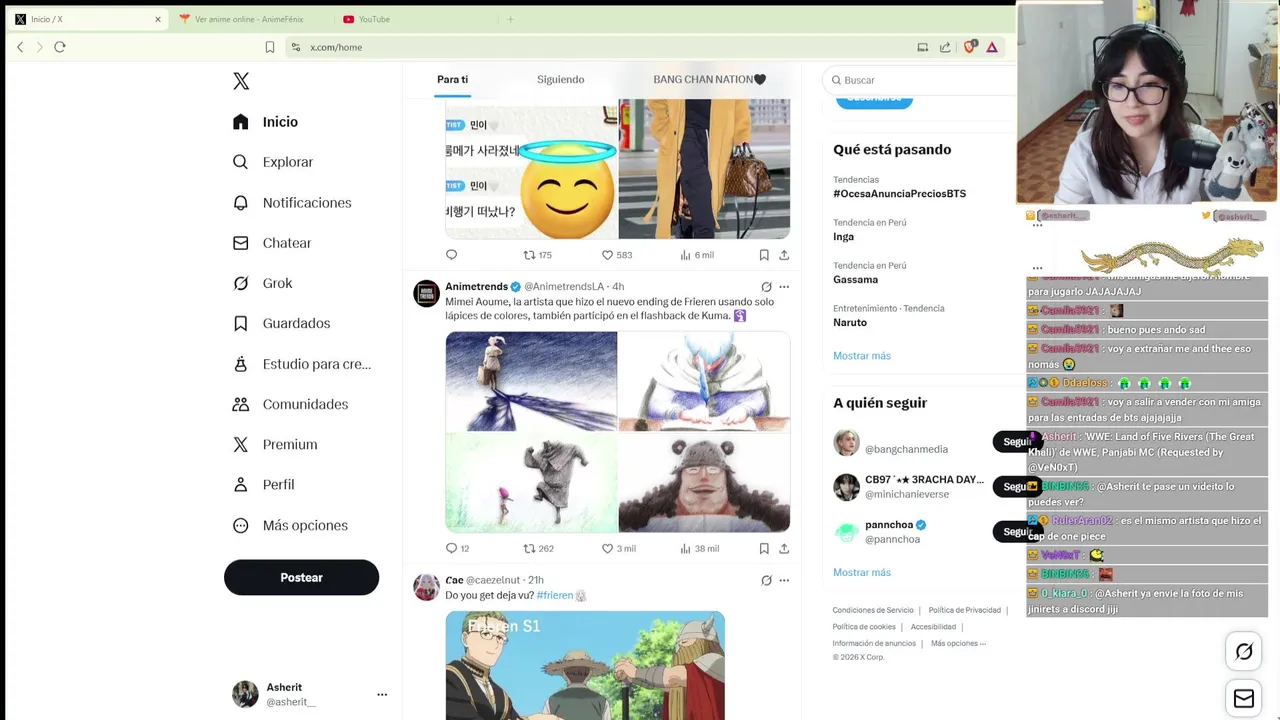
Task: Switch to the Siguiendo tab
Action: (560, 79)
